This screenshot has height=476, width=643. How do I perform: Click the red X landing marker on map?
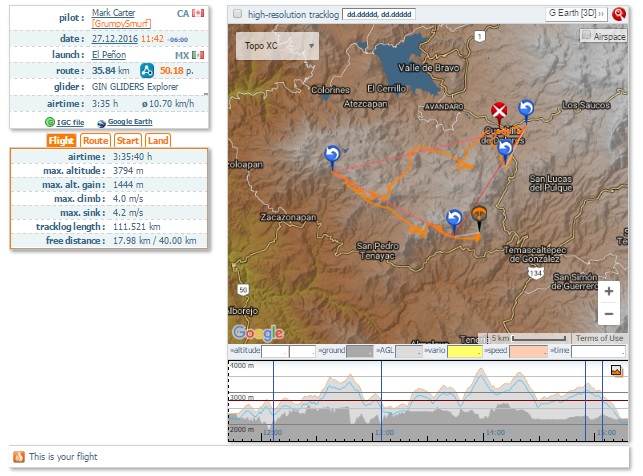[499, 110]
